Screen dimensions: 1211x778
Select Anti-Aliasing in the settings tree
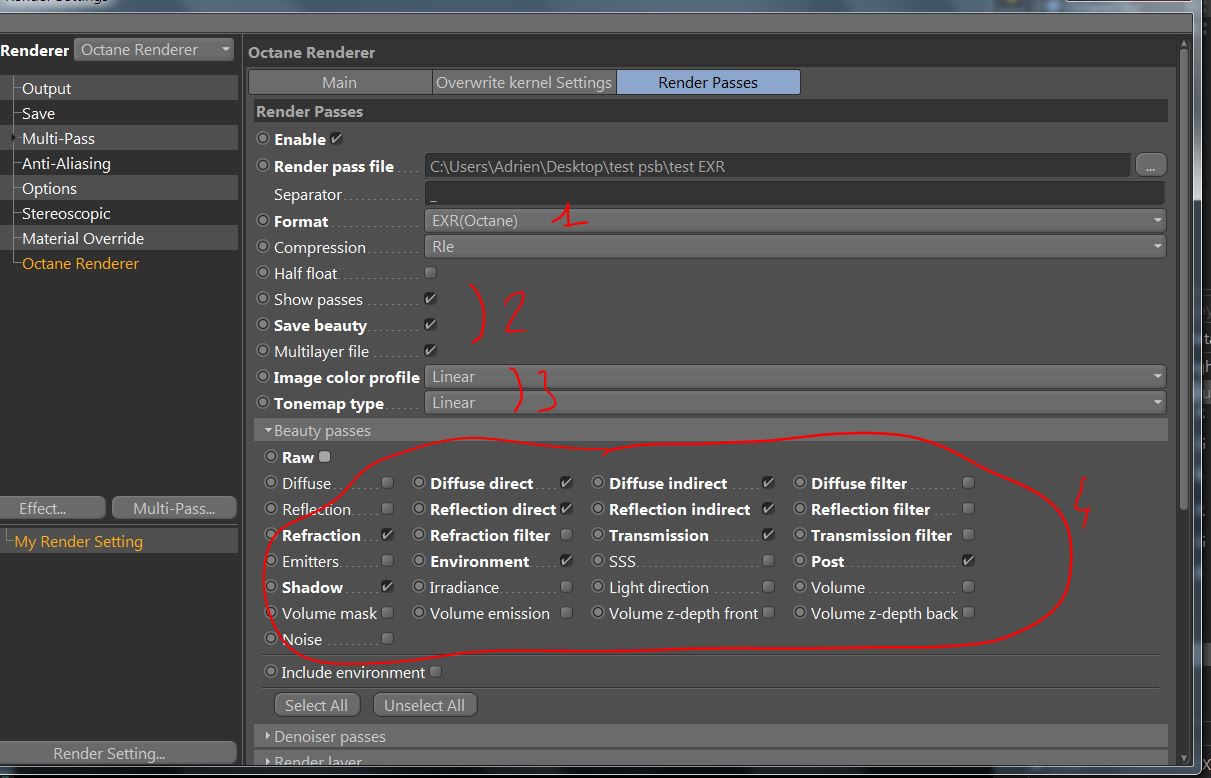pyautogui.click(x=66, y=163)
